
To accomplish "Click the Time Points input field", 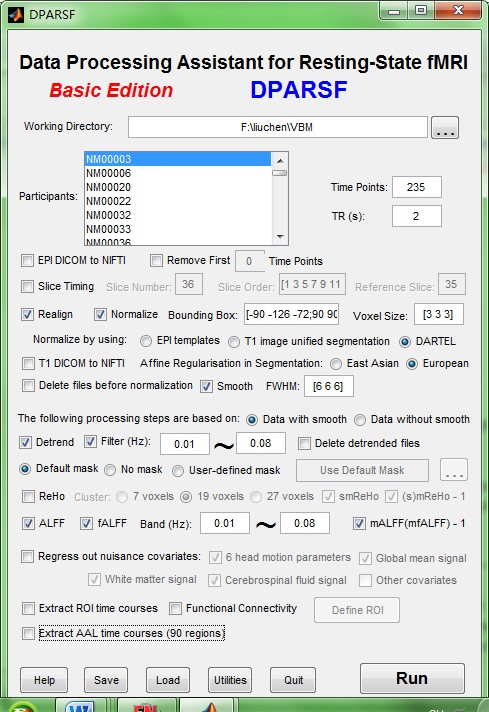I will 416,187.
